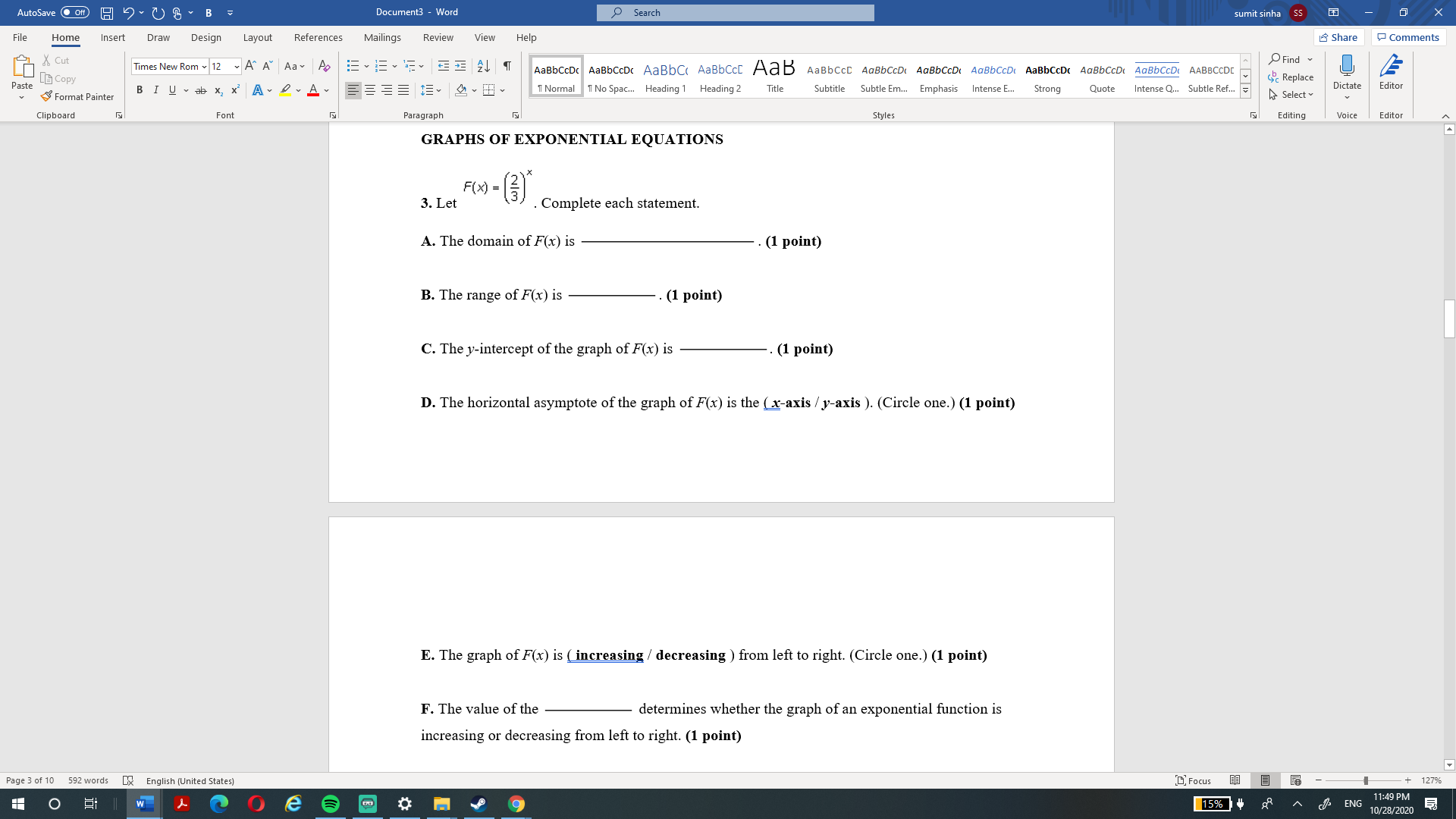Click the spelling proofing icon in status bar
1456x819 pixels.
127,780
